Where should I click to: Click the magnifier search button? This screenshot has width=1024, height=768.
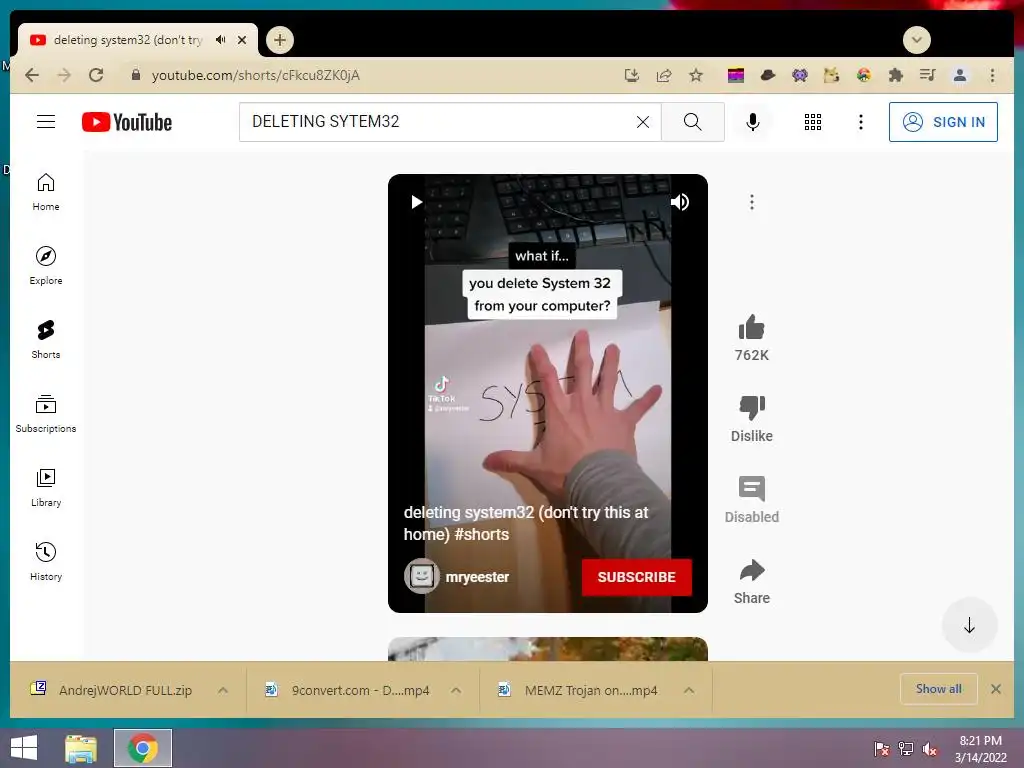point(692,122)
